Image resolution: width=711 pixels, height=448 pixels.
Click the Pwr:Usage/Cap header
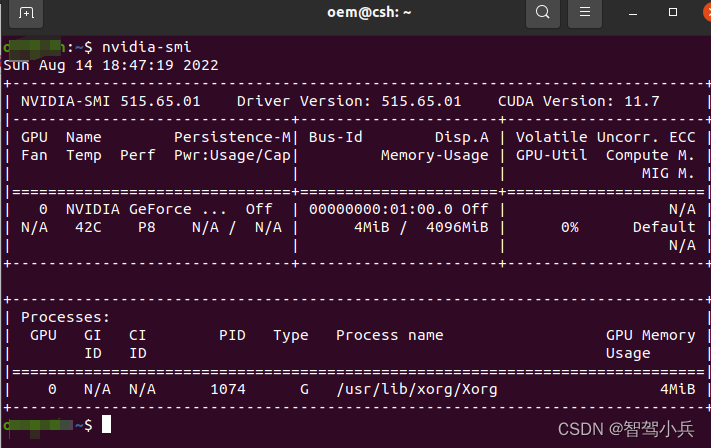click(x=232, y=156)
